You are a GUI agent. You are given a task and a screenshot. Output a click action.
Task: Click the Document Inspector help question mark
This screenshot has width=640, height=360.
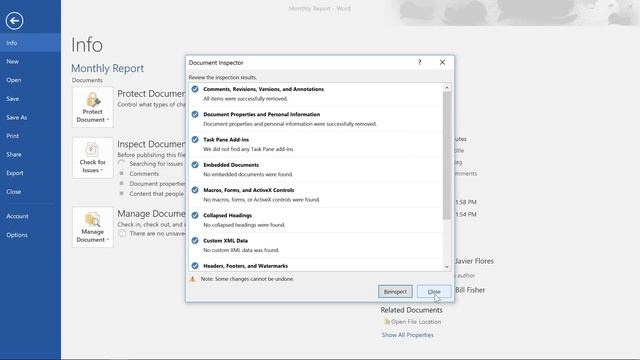tap(420, 62)
